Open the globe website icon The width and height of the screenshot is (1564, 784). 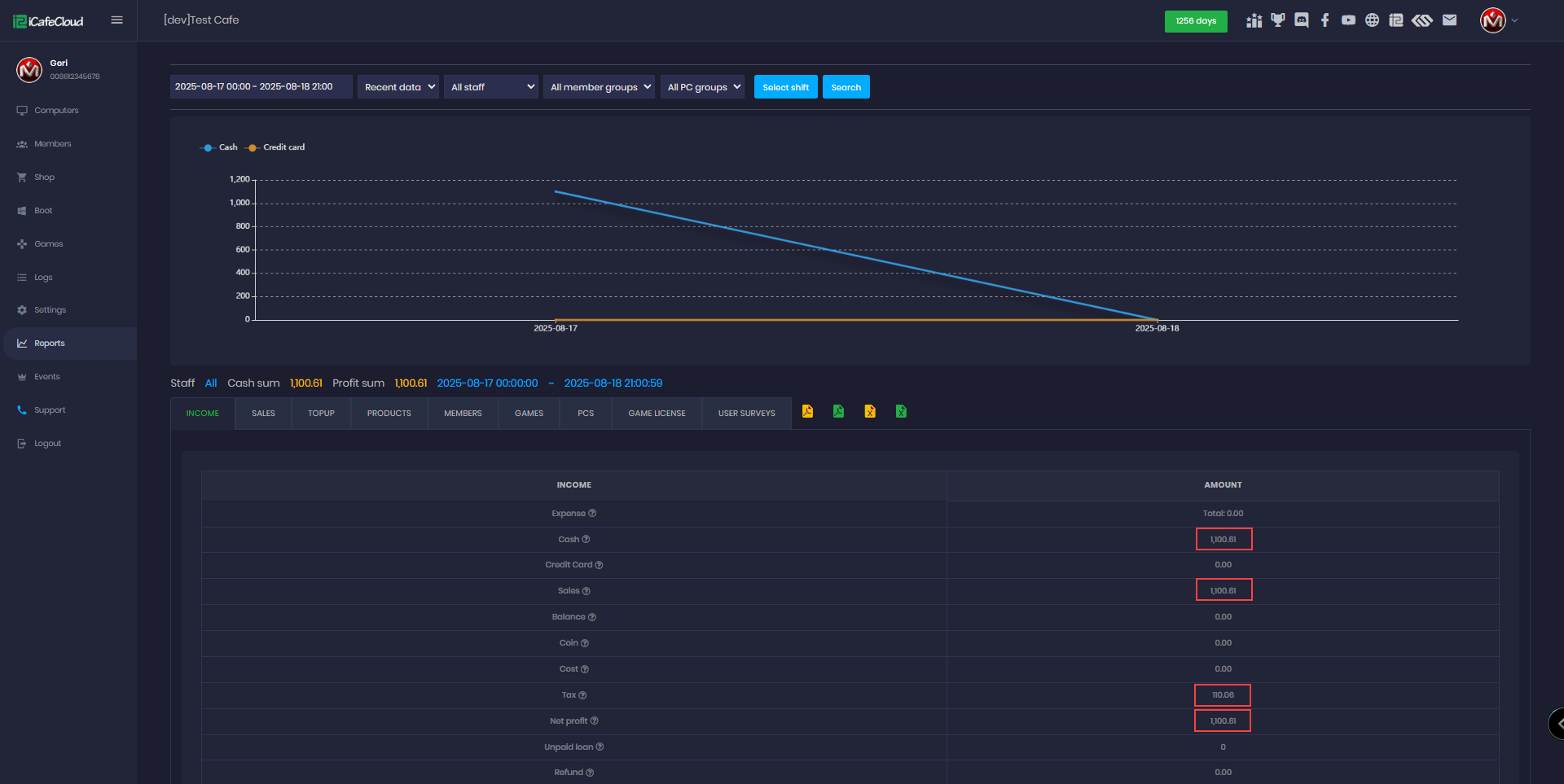pyautogui.click(x=1372, y=20)
